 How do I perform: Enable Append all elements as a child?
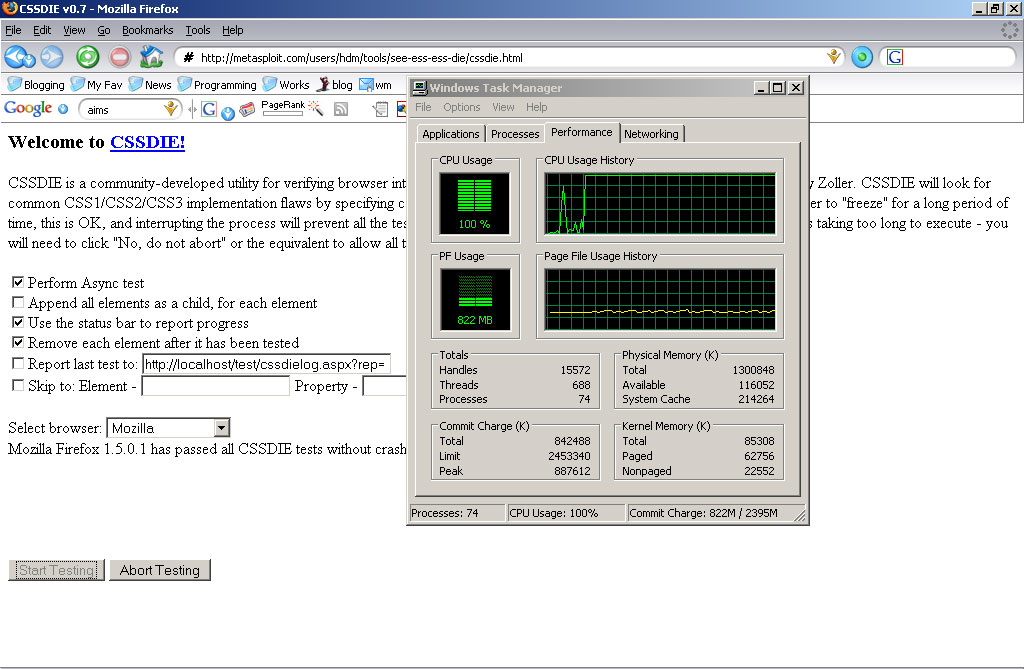(x=18, y=302)
